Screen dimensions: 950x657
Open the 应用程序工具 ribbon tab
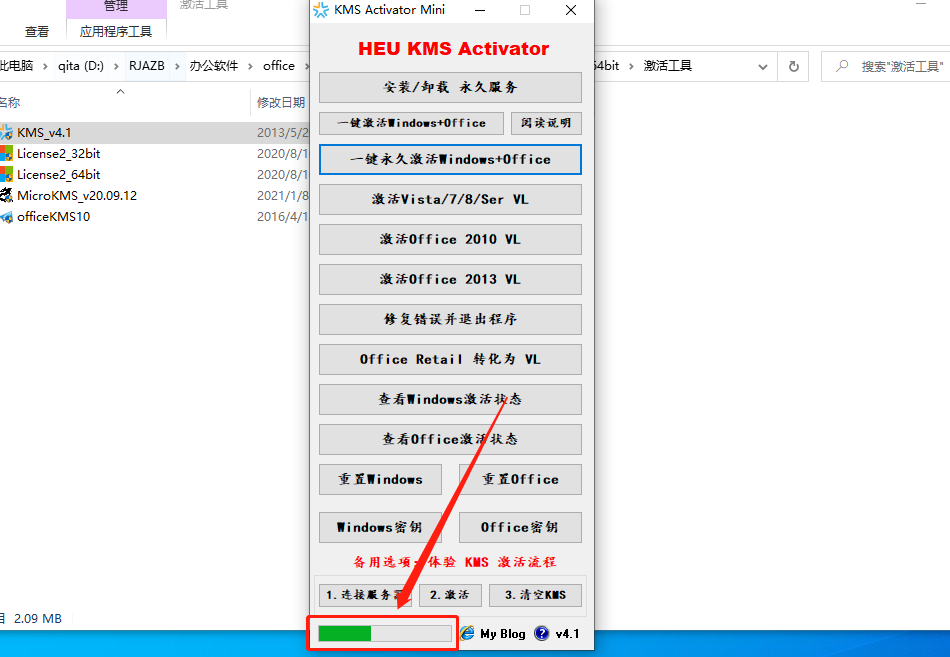(116, 32)
